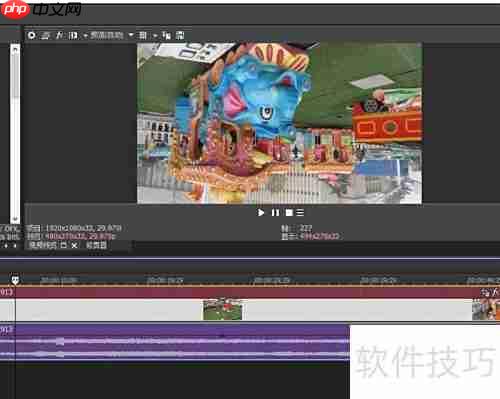The image size is (500, 399).
Task: Click the Preview Quality label in toolbar
Action: [x=107, y=35]
